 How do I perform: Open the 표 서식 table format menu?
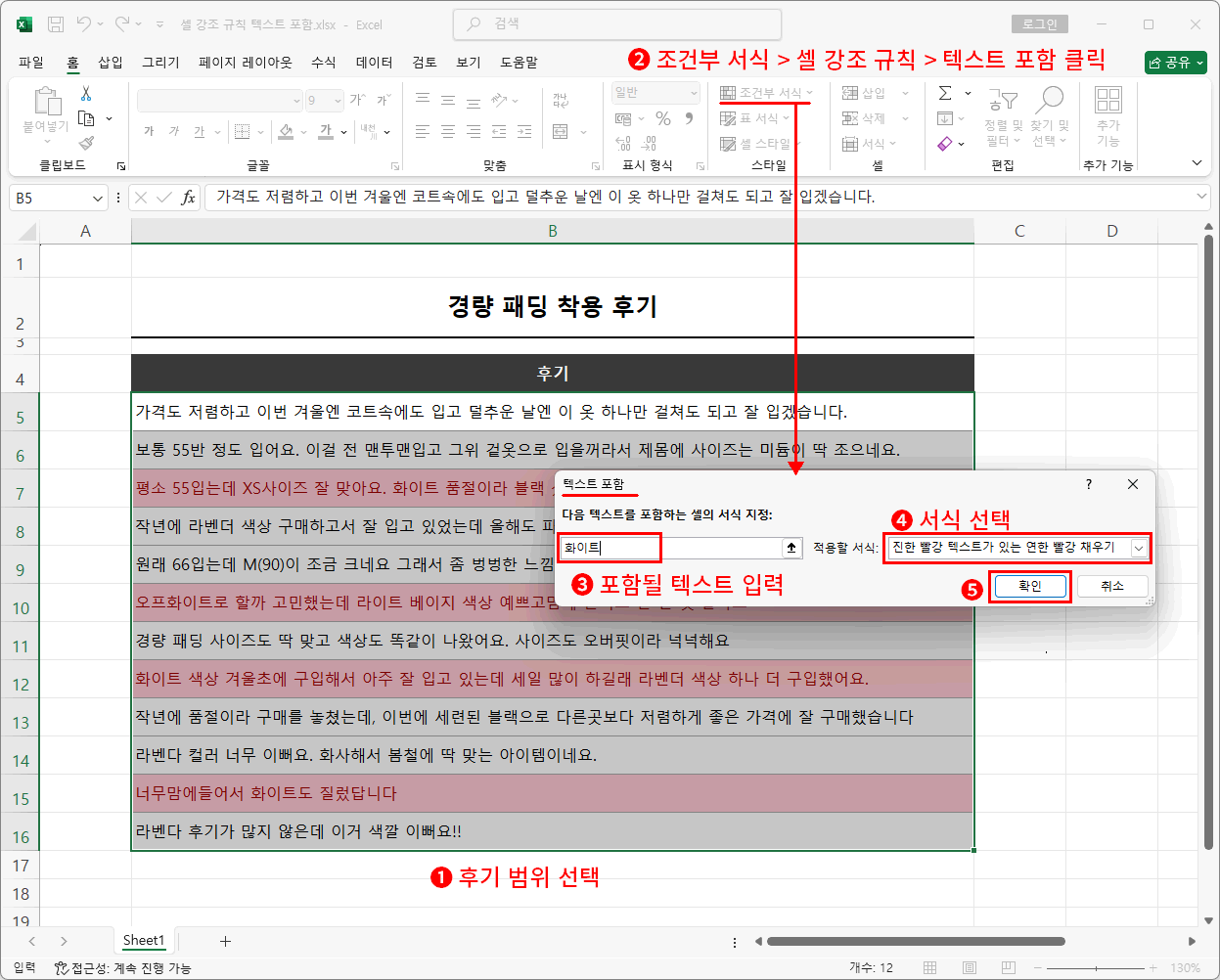click(x=754, y=118)
